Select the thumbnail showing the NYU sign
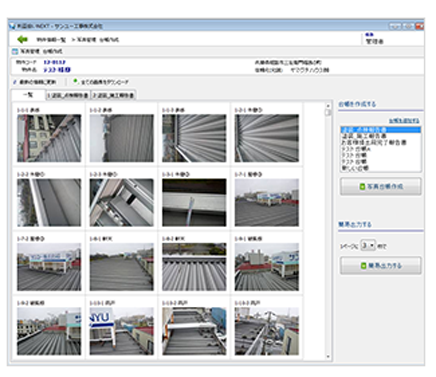This screenshot has height=377, width=436. (x=122, y=331)
